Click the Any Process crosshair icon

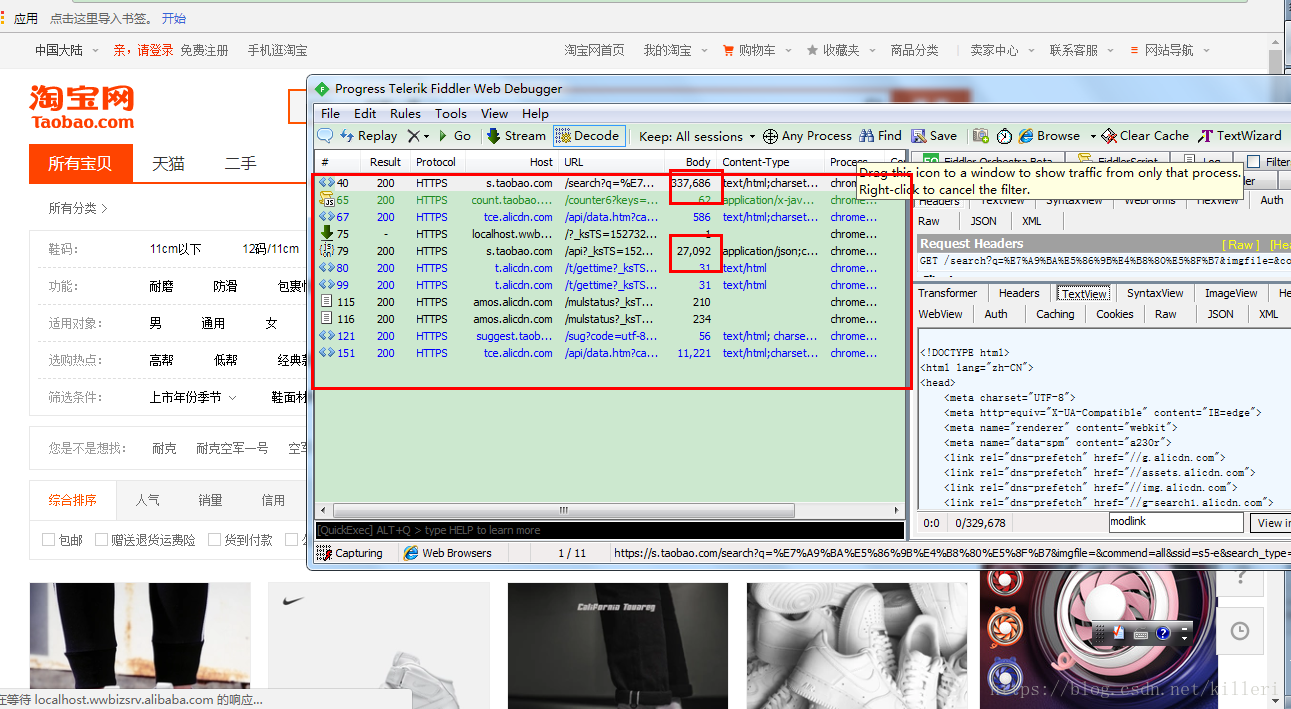tap(770, 136)
